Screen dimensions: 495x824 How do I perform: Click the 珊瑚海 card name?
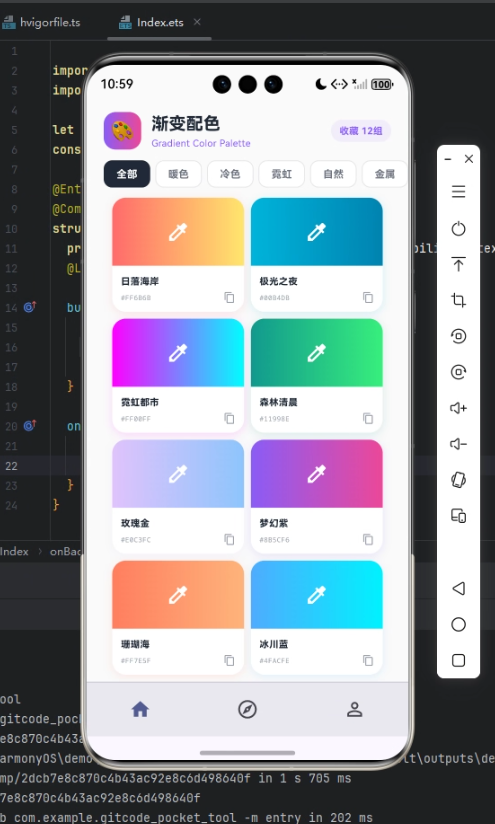(135, 644)
